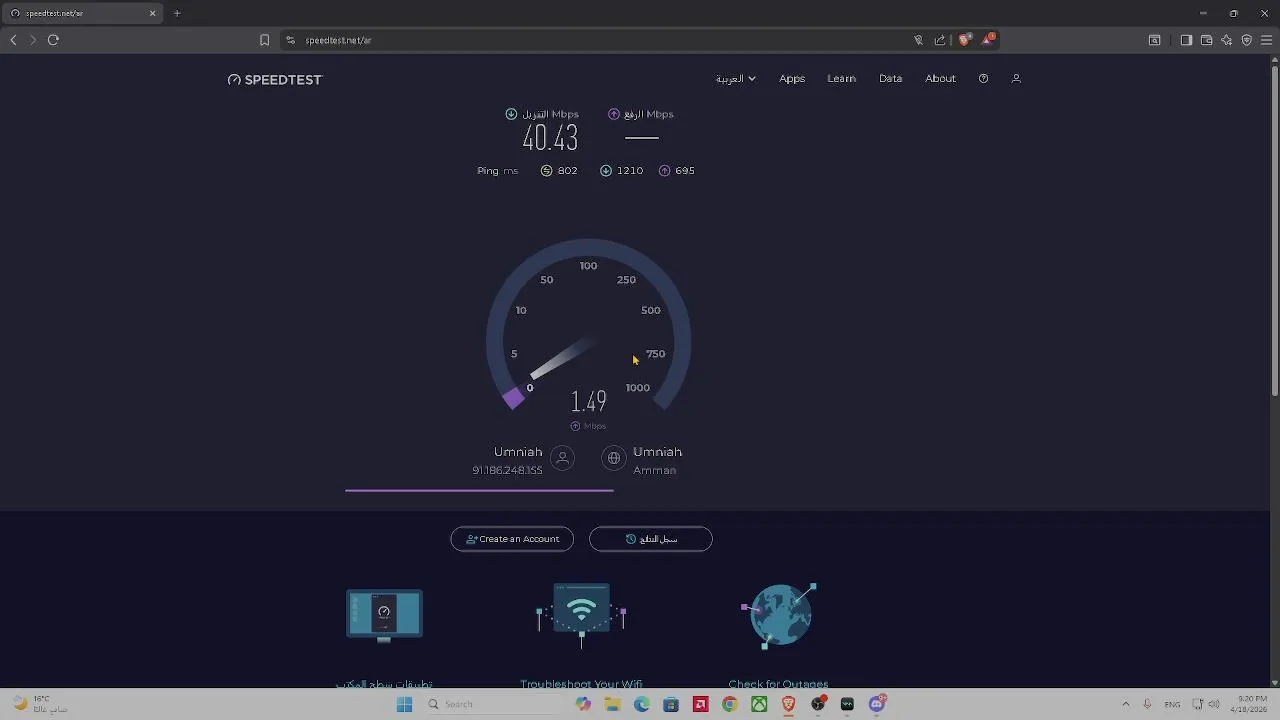Image resolution: width=1280 pixels, height=720 pixels.
Task: Open AMD Software from taskbar
Action: coord(700,704)
